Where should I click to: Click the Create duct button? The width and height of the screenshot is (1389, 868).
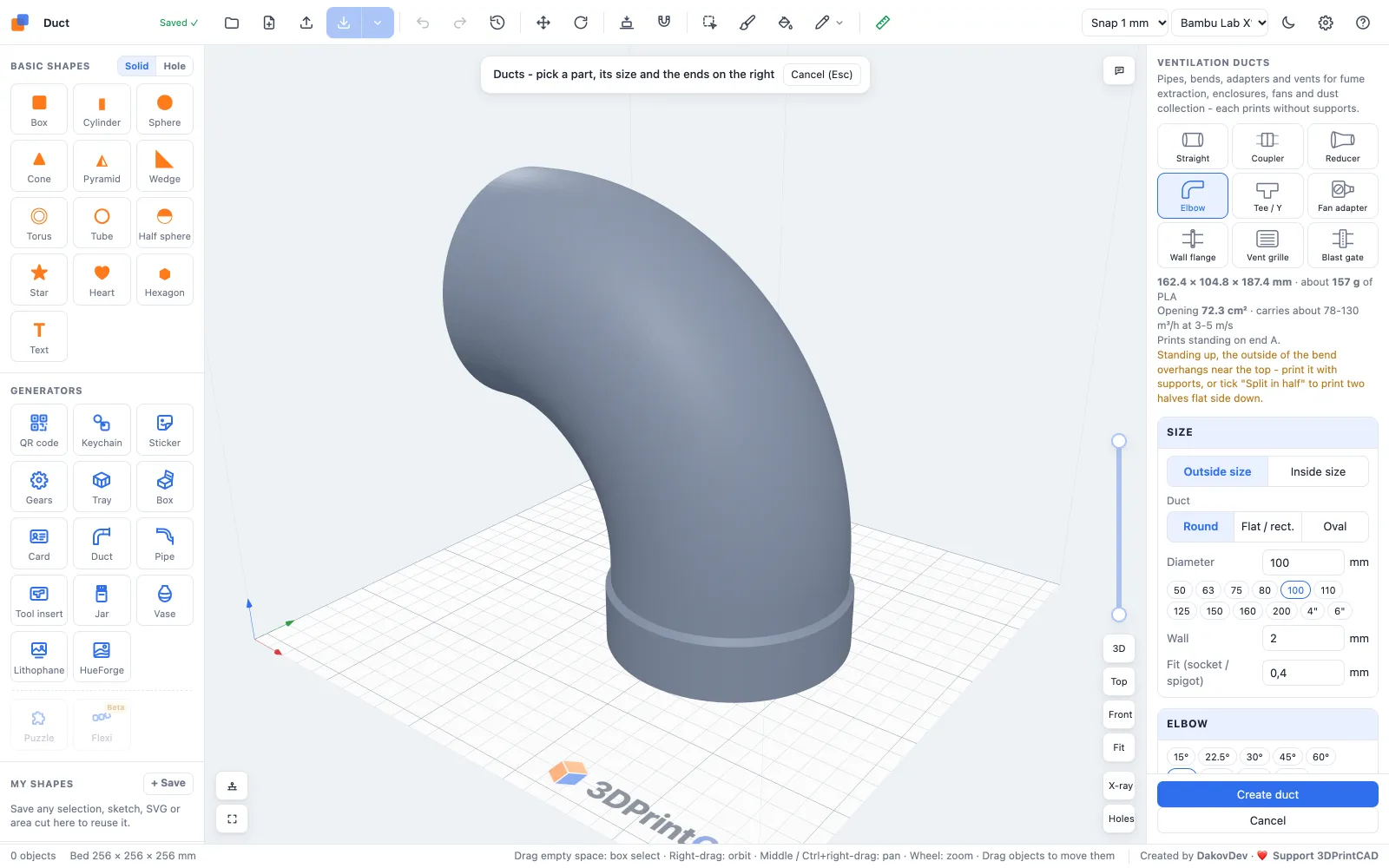(x=1267, y=794)
